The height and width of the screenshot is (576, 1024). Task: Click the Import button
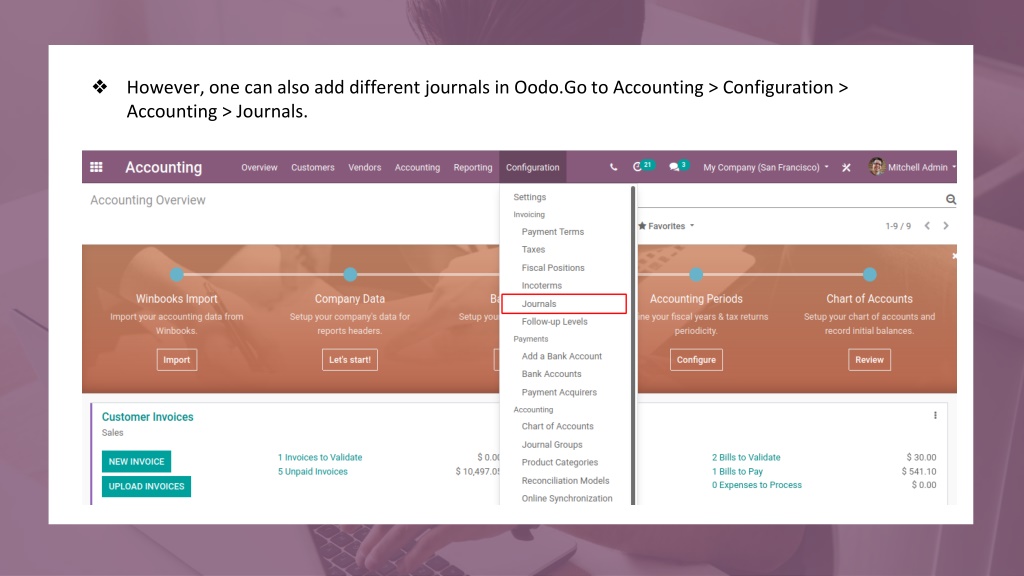pyautogui.click(x=177, y=360)
